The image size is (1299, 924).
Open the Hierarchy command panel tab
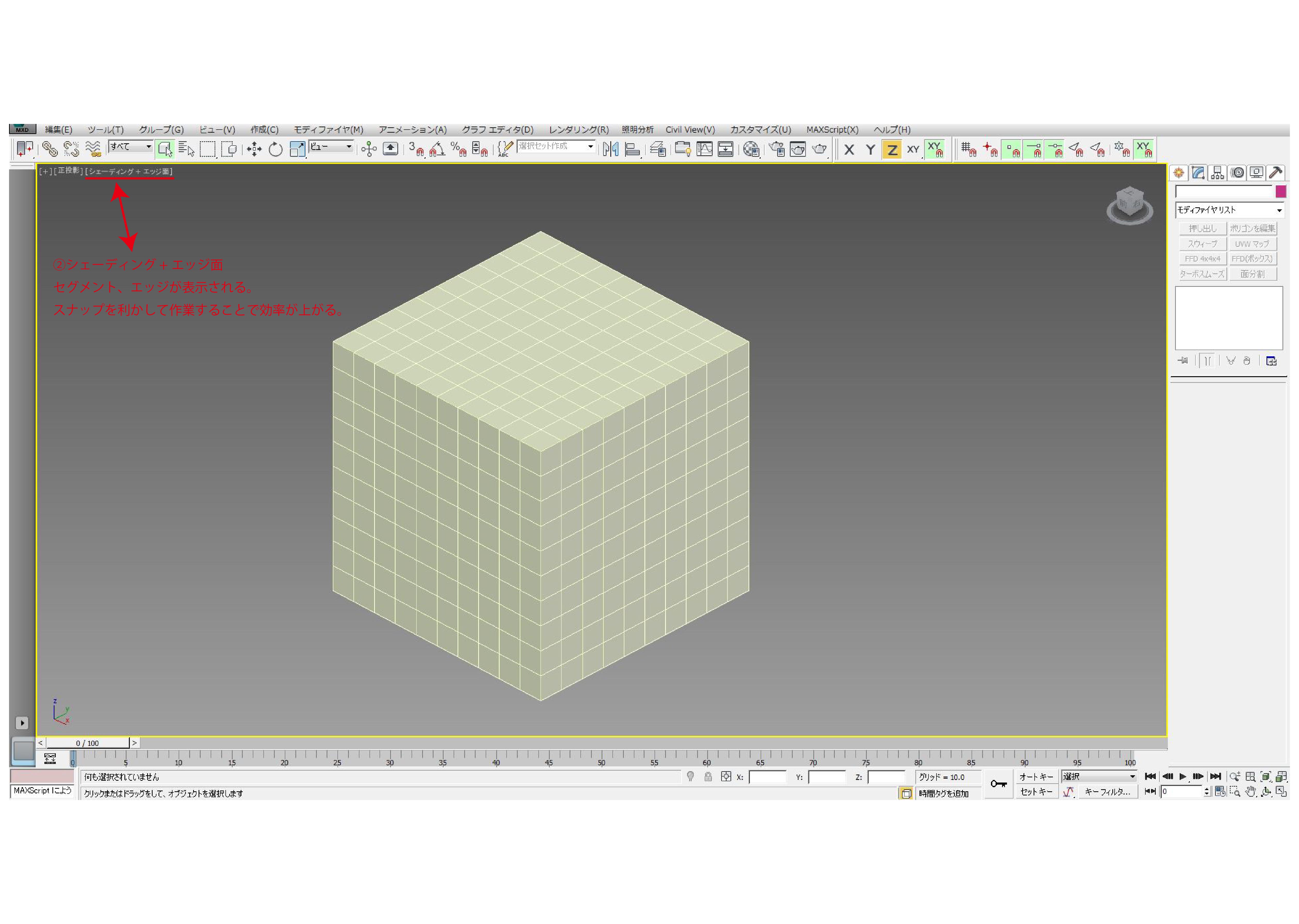(1217, 173)
